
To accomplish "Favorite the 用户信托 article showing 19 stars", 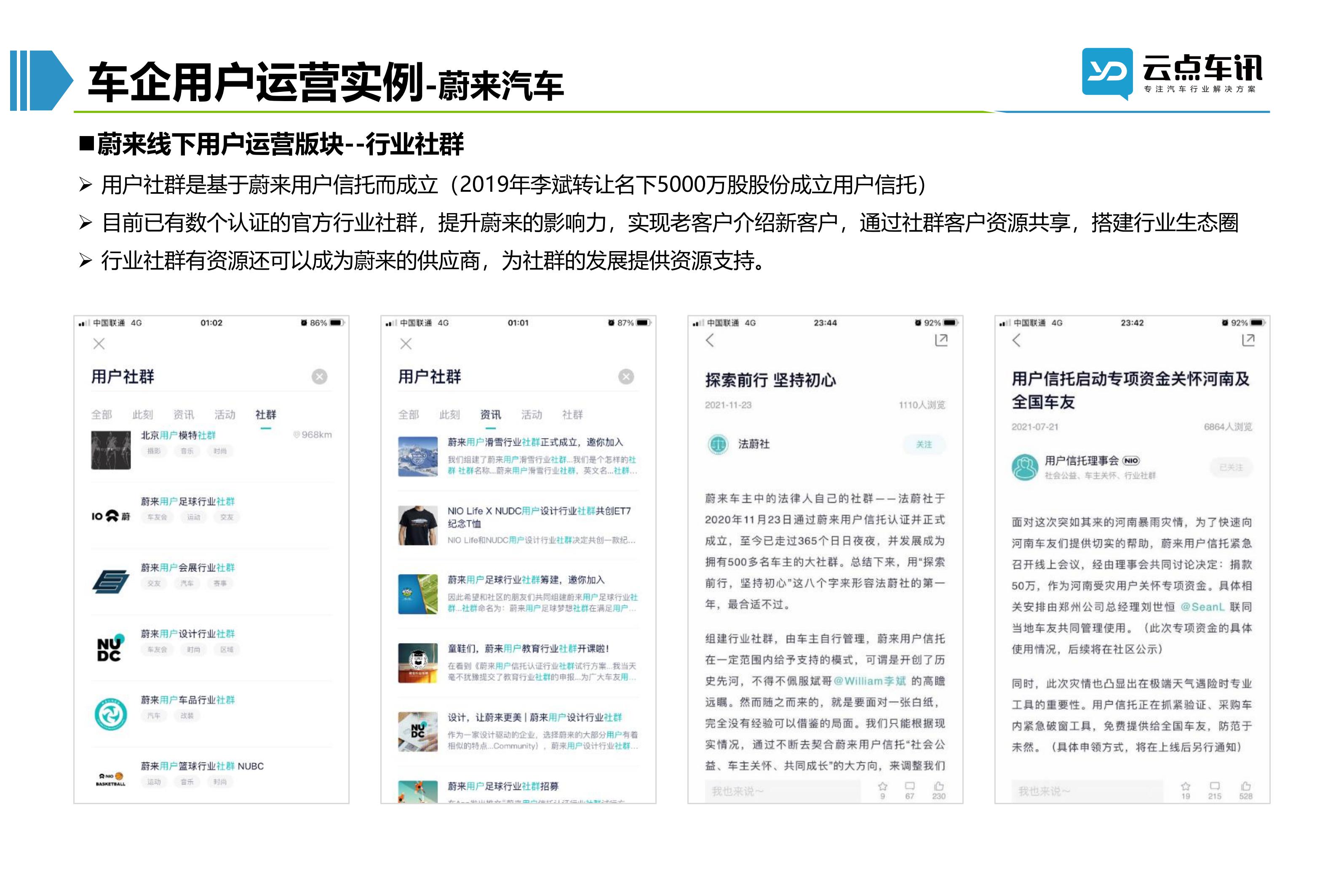I will (1186, 790).
